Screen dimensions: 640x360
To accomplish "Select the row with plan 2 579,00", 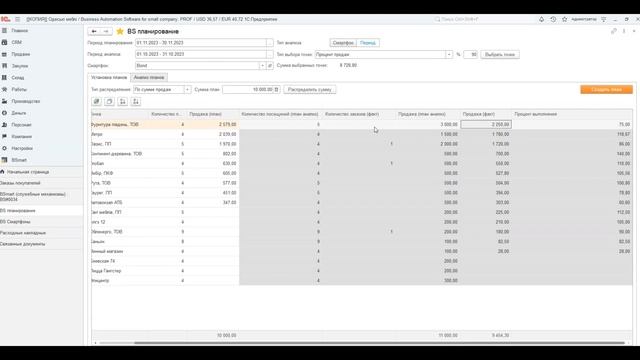I will [362, 124].
